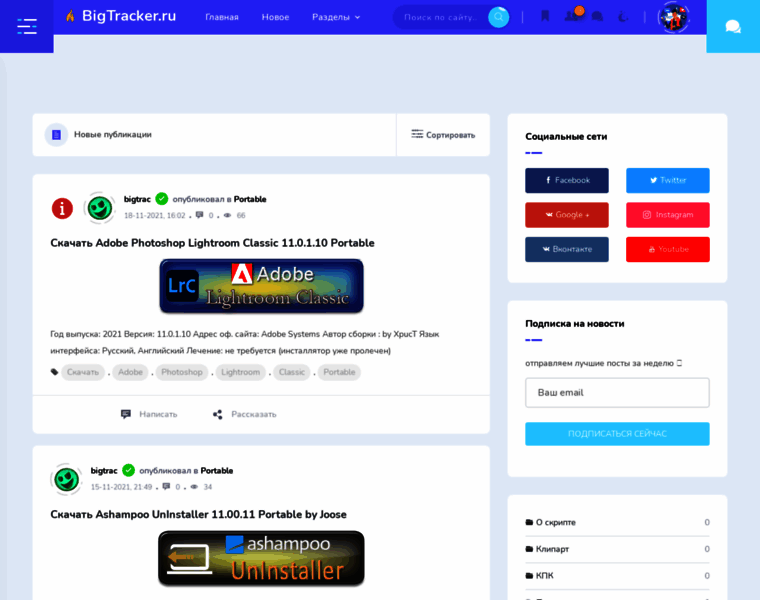
Task: Click the verified checkmark beside bigtrac on Ashampoo post
Action: pyautogui.click(x=128, y=470)
